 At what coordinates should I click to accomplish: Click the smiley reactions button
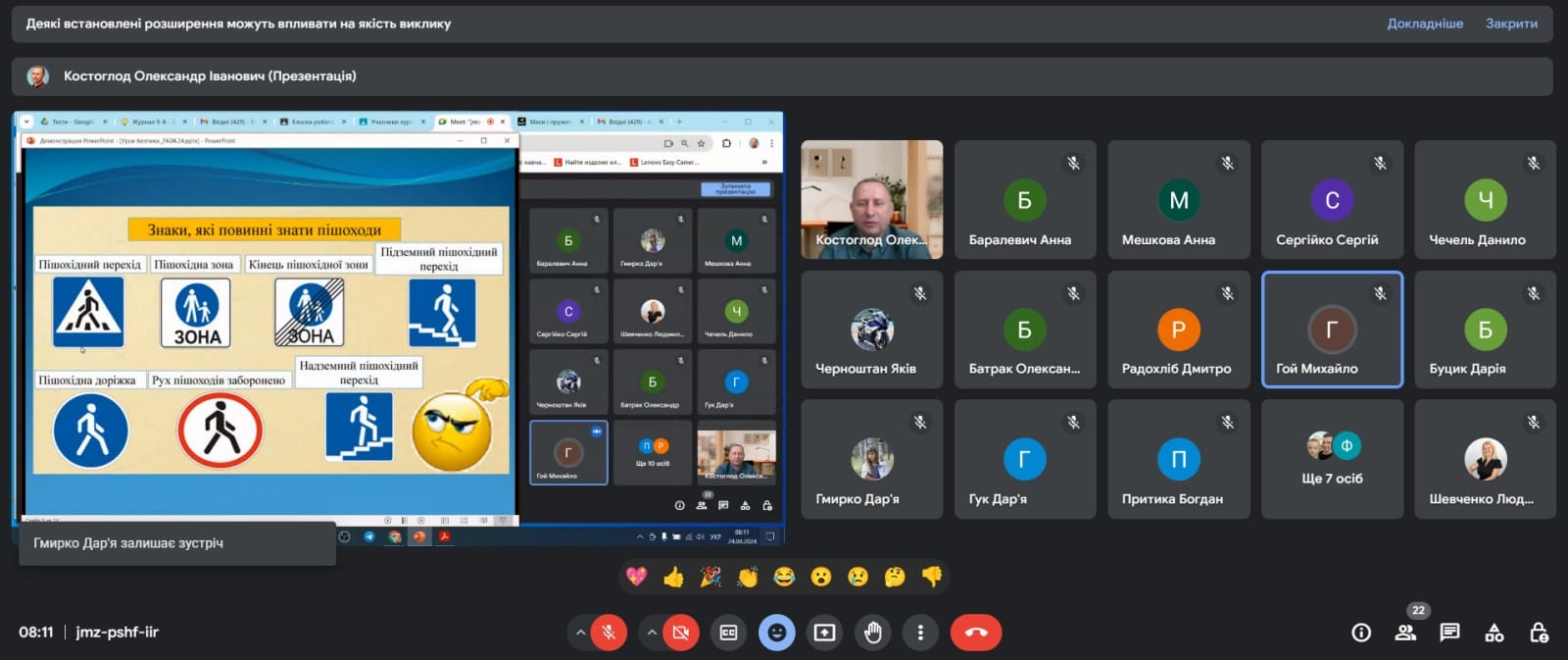[x=776, y=633]
